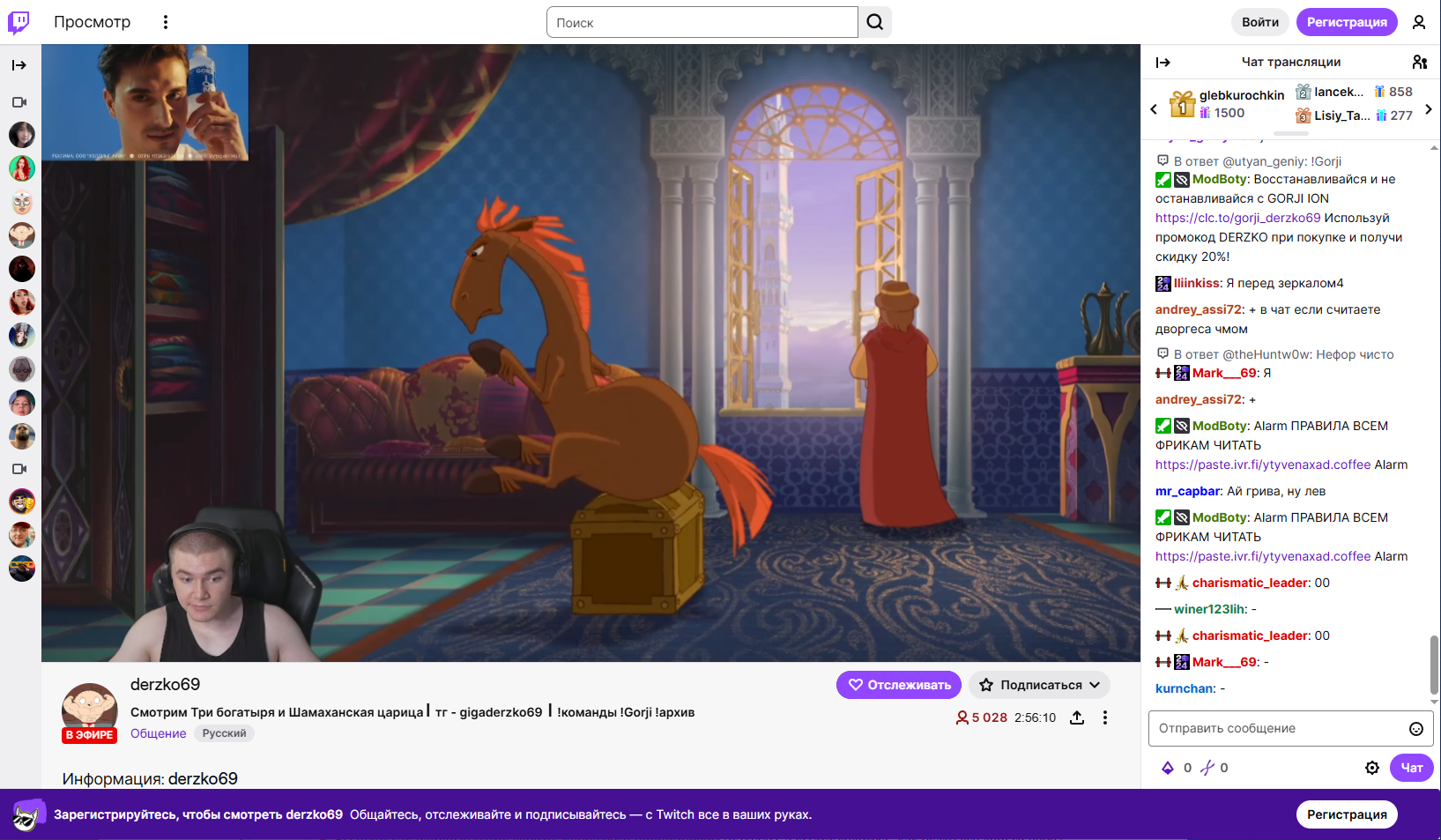
Task: Click Регистрация in the bottom banner
Action: (1347, 814)
